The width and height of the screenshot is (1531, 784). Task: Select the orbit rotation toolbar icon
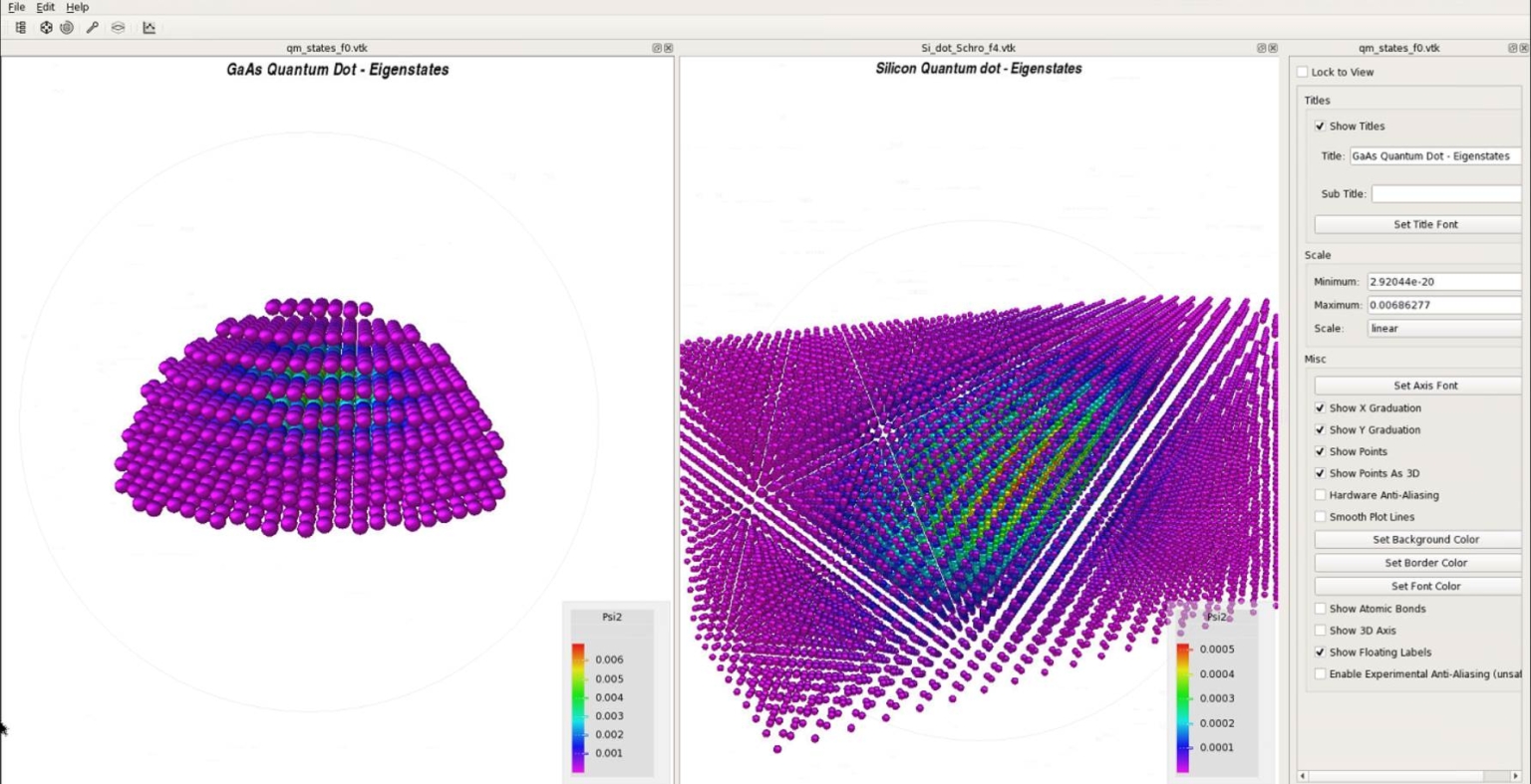68,27
